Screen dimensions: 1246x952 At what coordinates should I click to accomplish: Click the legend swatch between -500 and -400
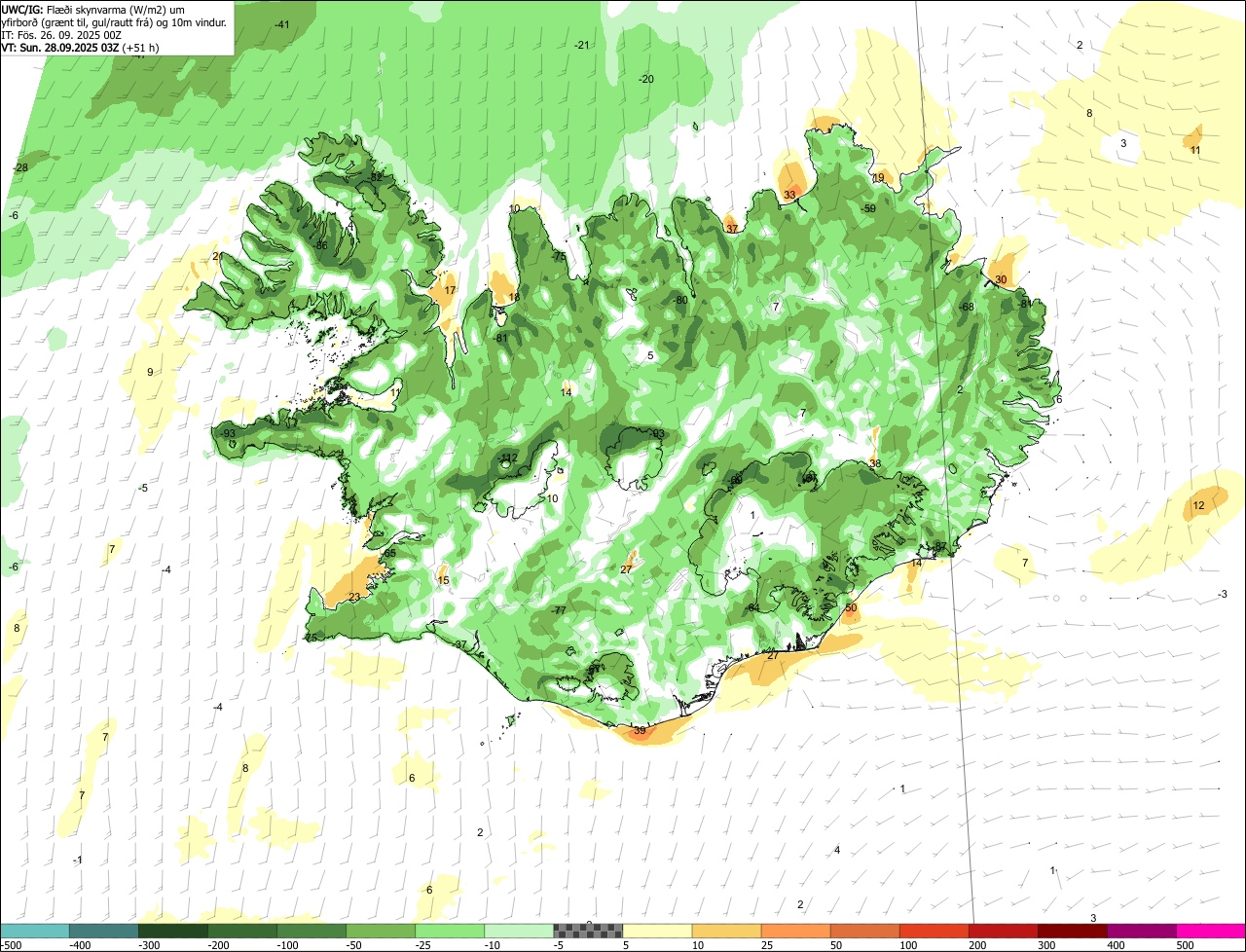click(x=35, y=932)
